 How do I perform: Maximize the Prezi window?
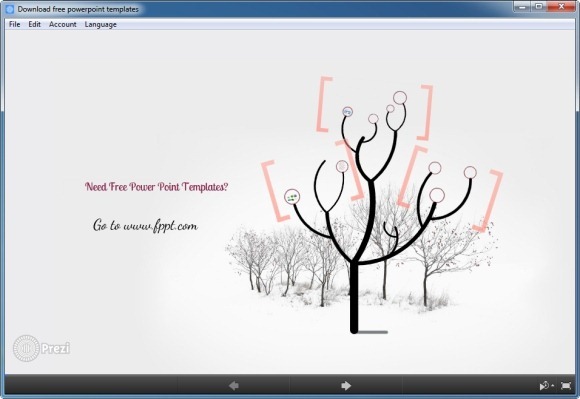(x=539, y=6)
